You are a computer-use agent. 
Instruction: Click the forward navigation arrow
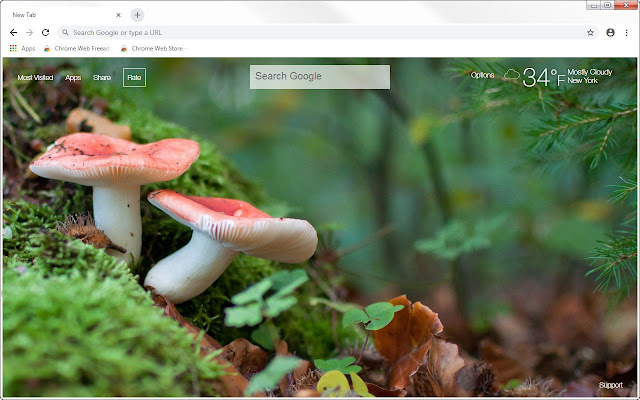coord(29,33)
